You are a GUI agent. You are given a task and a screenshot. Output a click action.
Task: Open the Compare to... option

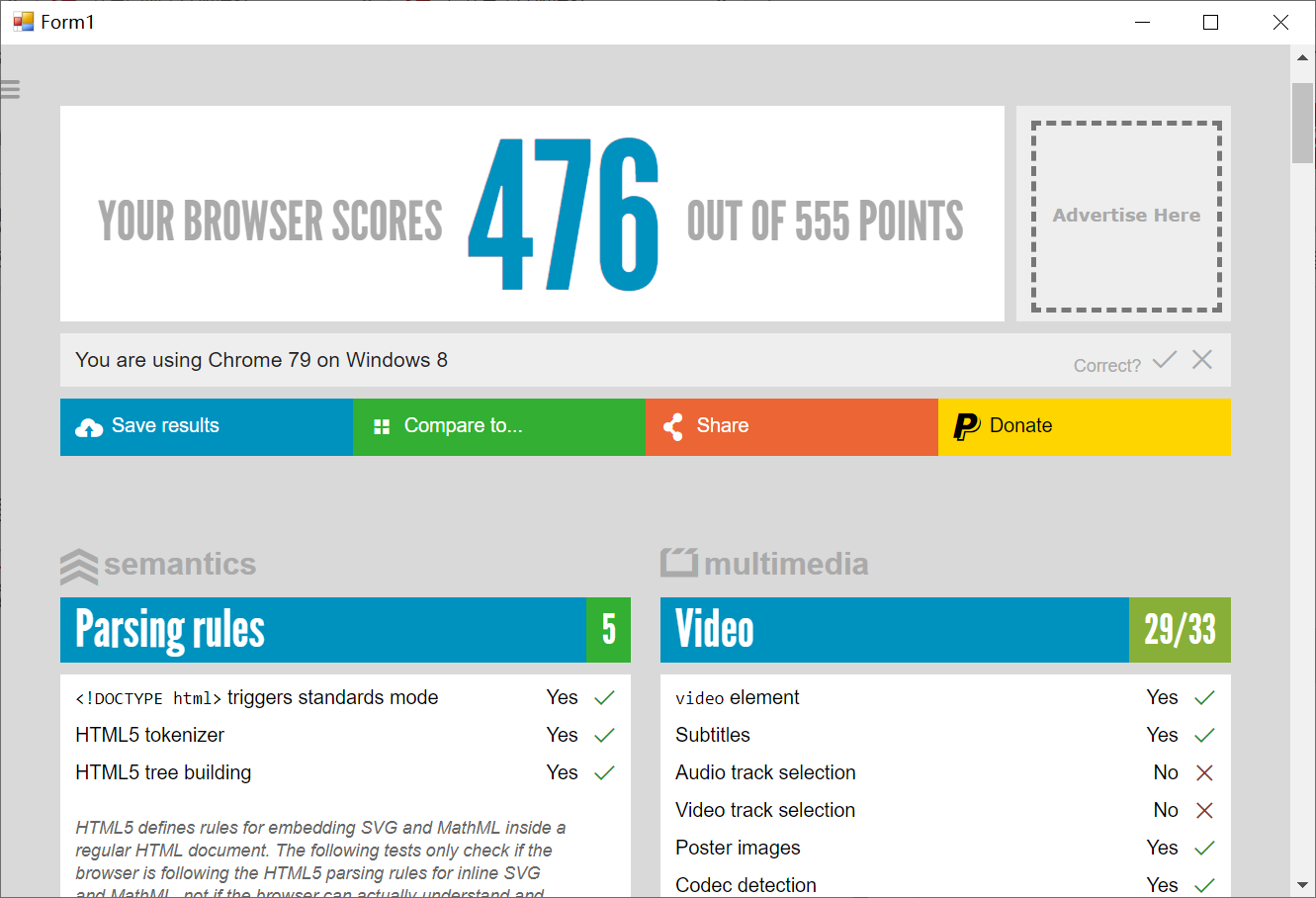pyautogui.click(x=499, y=427)
